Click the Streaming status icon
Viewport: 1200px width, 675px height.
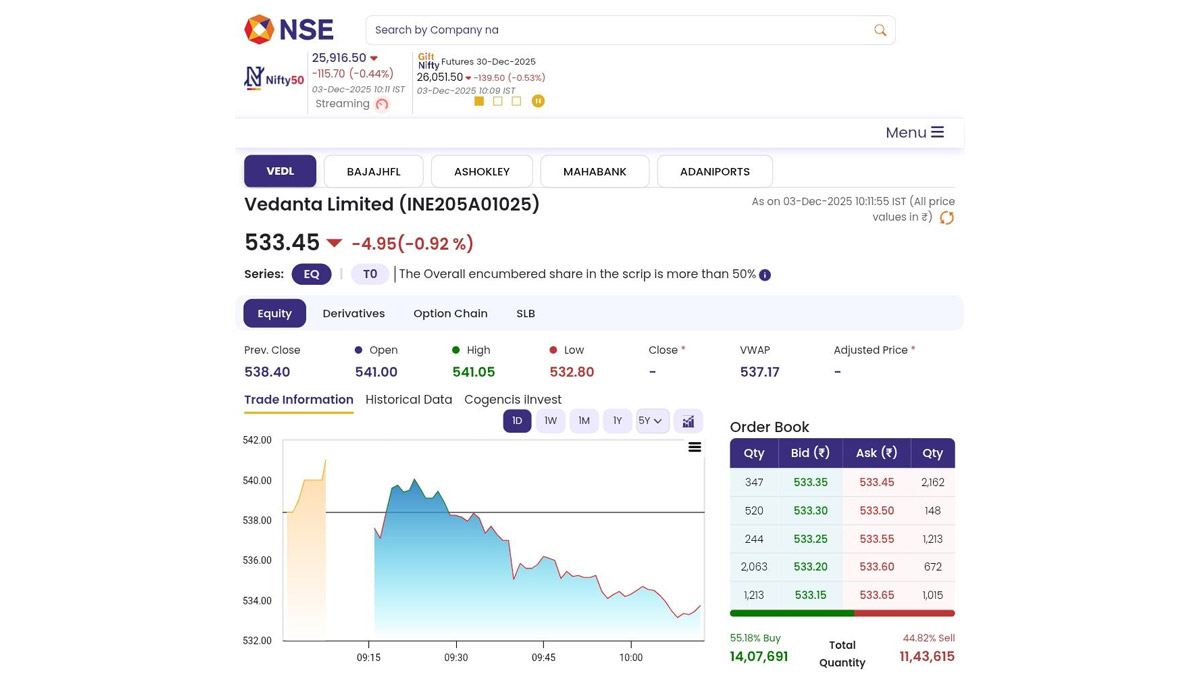pos(382,104)
